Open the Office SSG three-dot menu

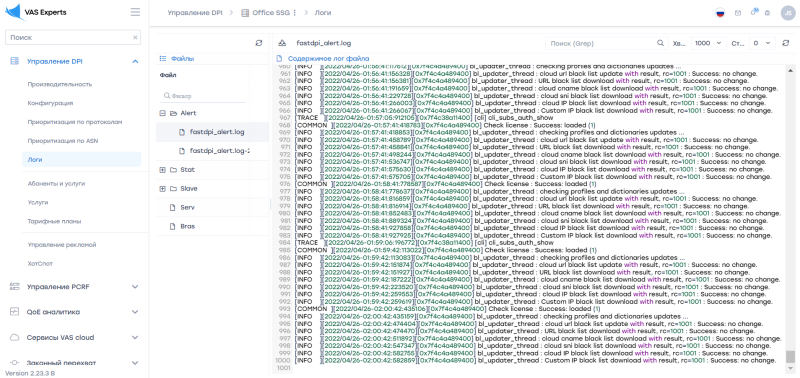294,13
